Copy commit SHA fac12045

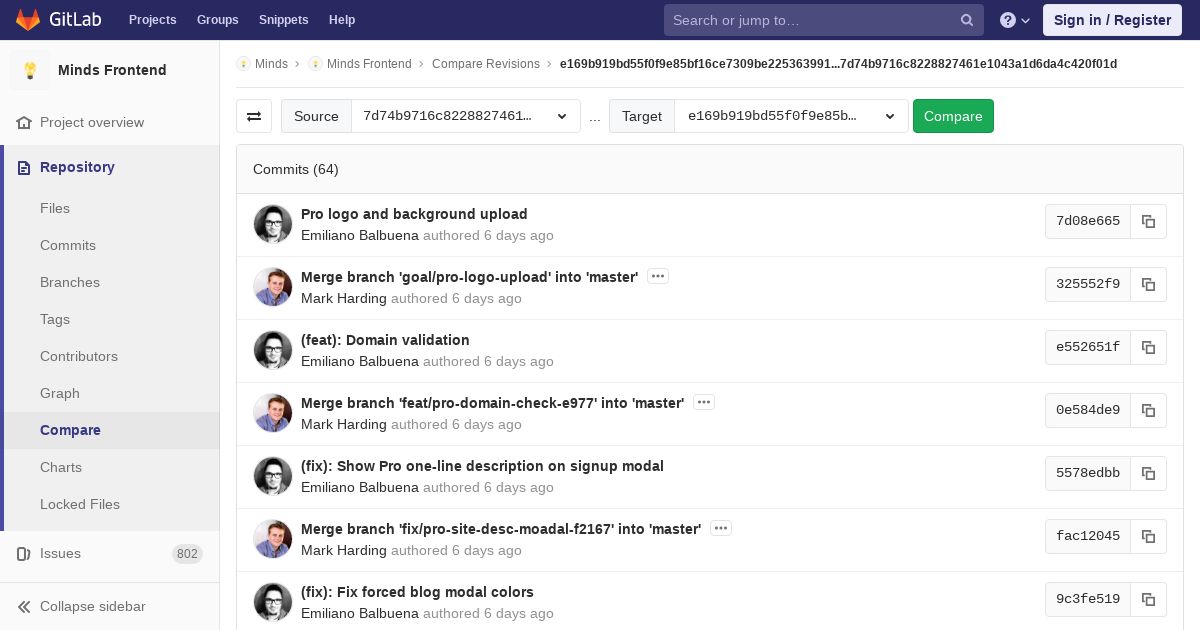(1148, 537)
